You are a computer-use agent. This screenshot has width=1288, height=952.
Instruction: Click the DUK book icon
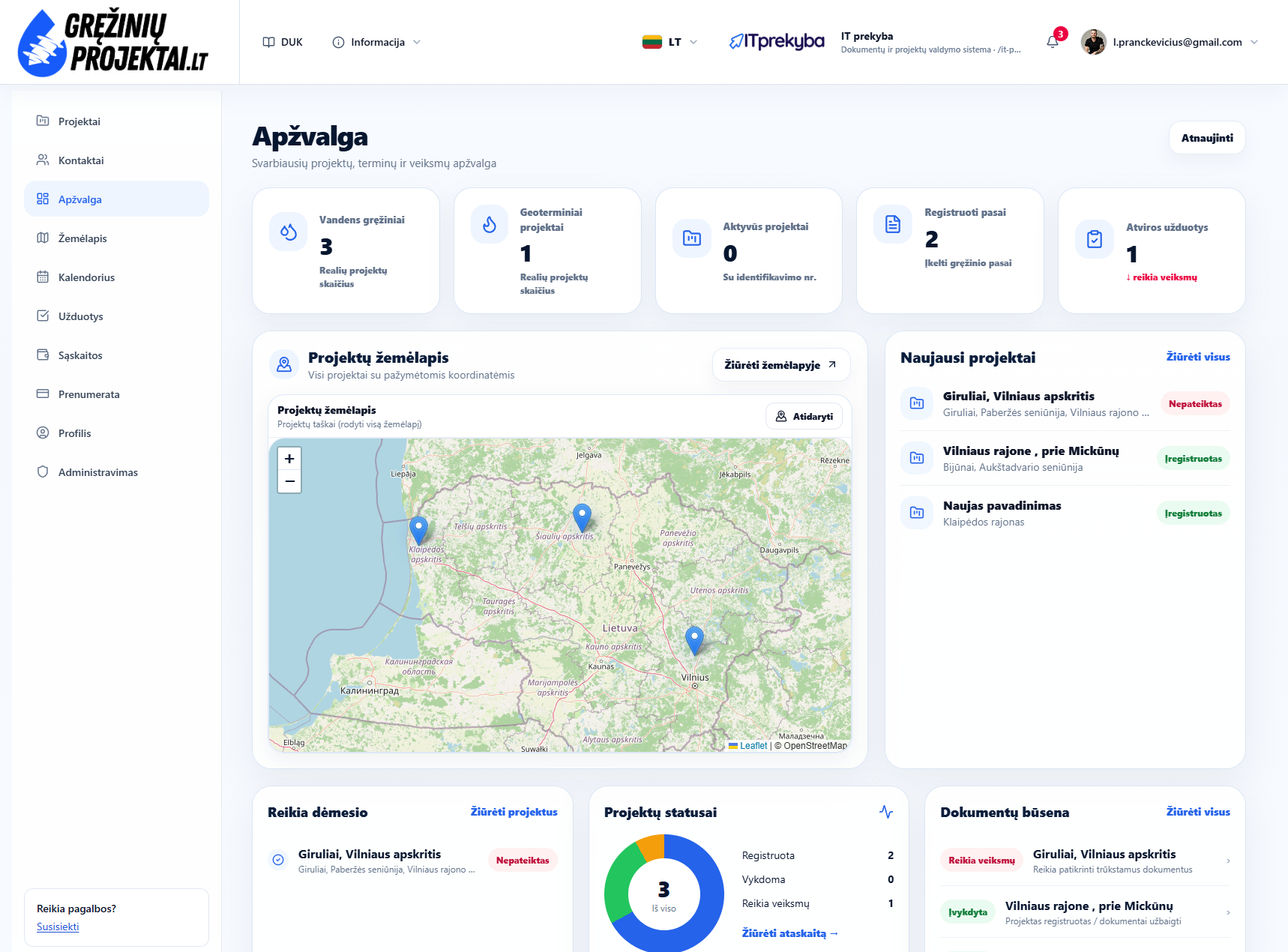(x=268, y=42)
